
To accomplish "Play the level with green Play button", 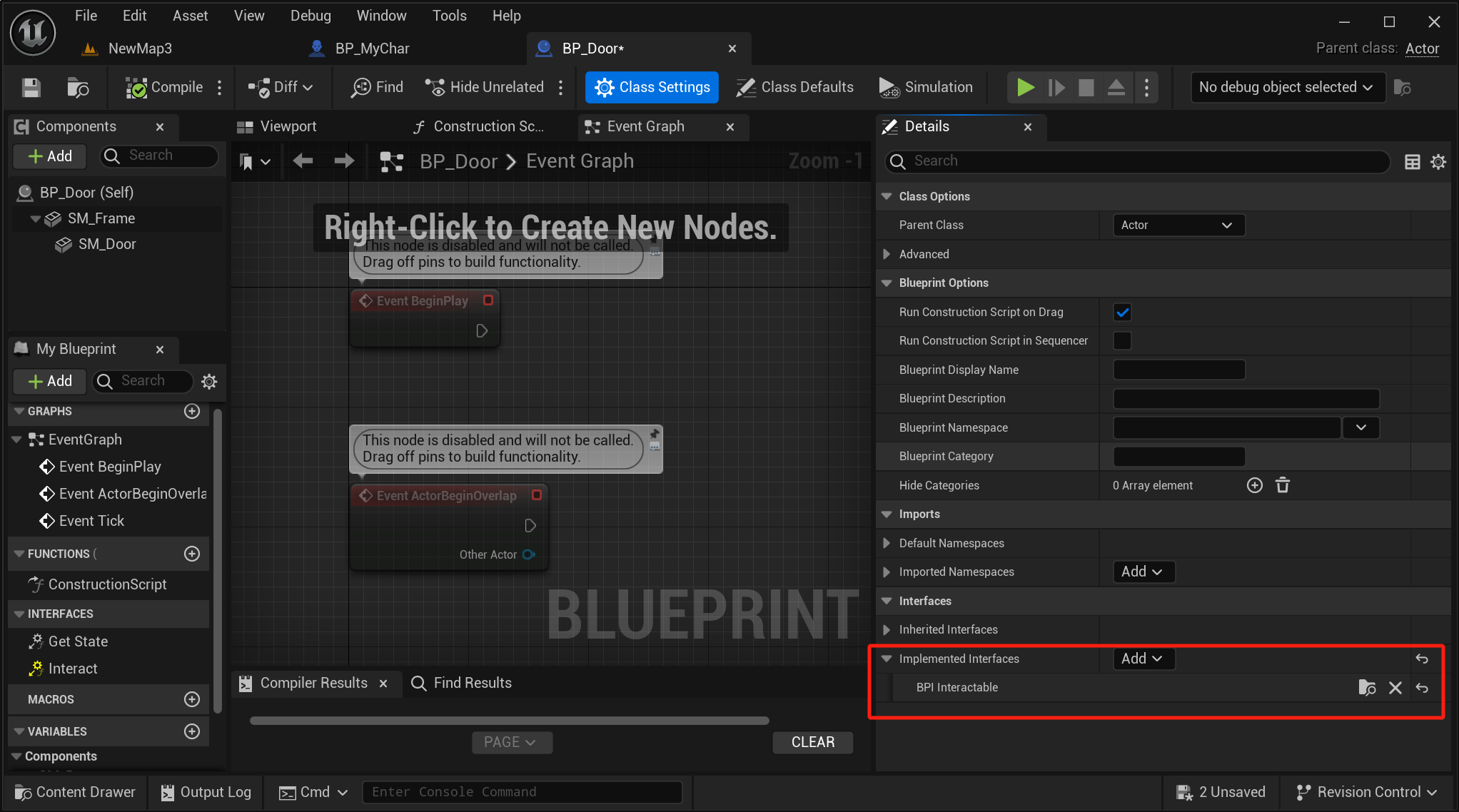I will click(1026, 87).
